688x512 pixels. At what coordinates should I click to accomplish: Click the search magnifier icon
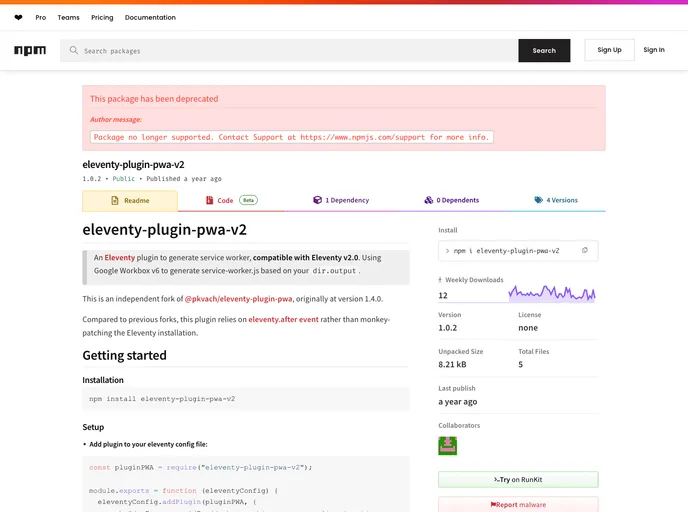point(74,50)
